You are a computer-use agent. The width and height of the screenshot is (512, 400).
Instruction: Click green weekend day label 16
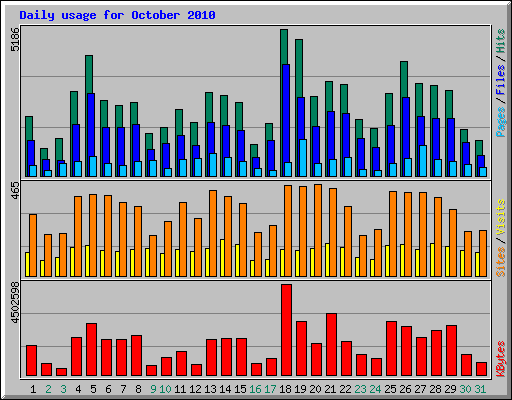(x=255, y=389)
